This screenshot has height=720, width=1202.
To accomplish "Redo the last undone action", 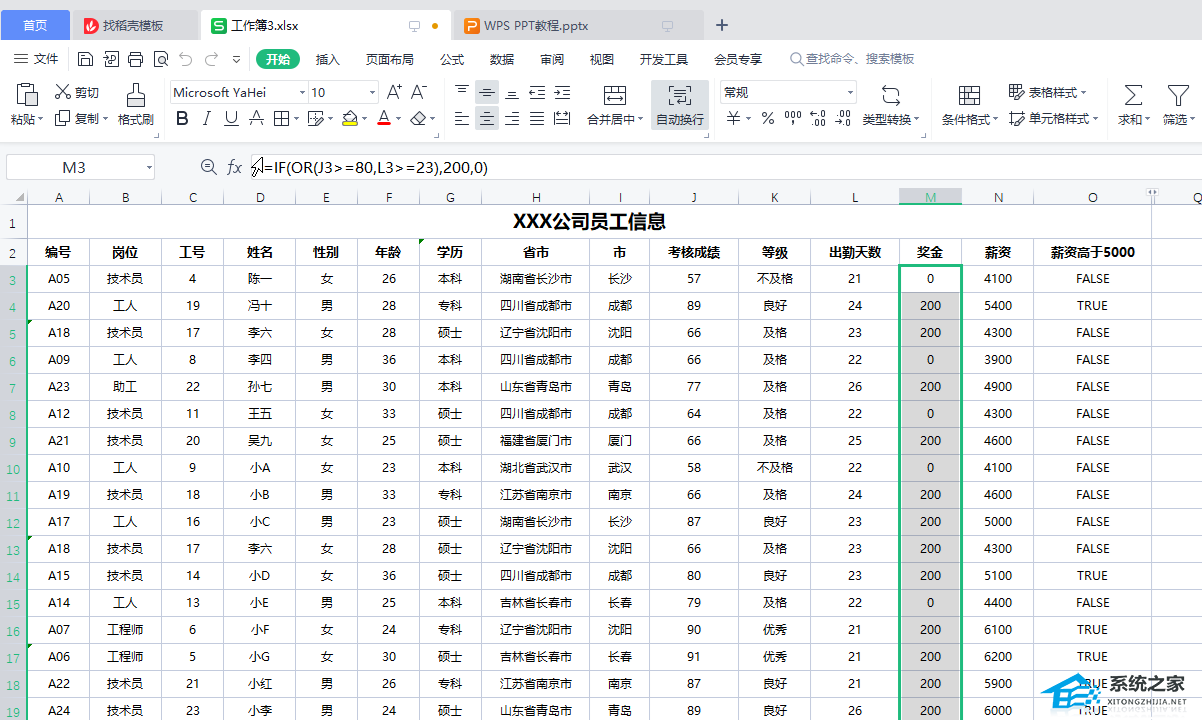I will (211, 59).
